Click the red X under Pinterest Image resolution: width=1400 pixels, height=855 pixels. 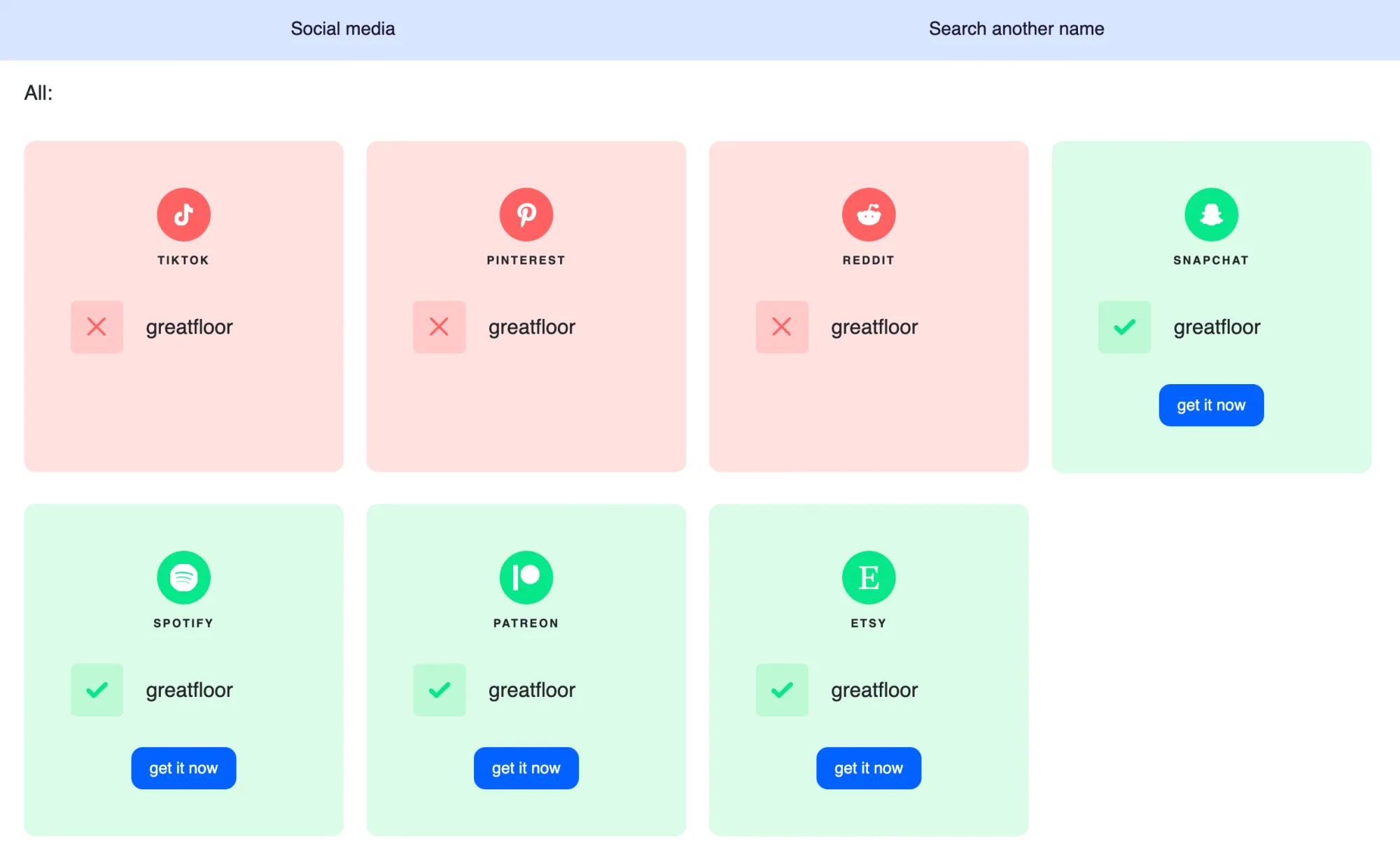point(439,327)
